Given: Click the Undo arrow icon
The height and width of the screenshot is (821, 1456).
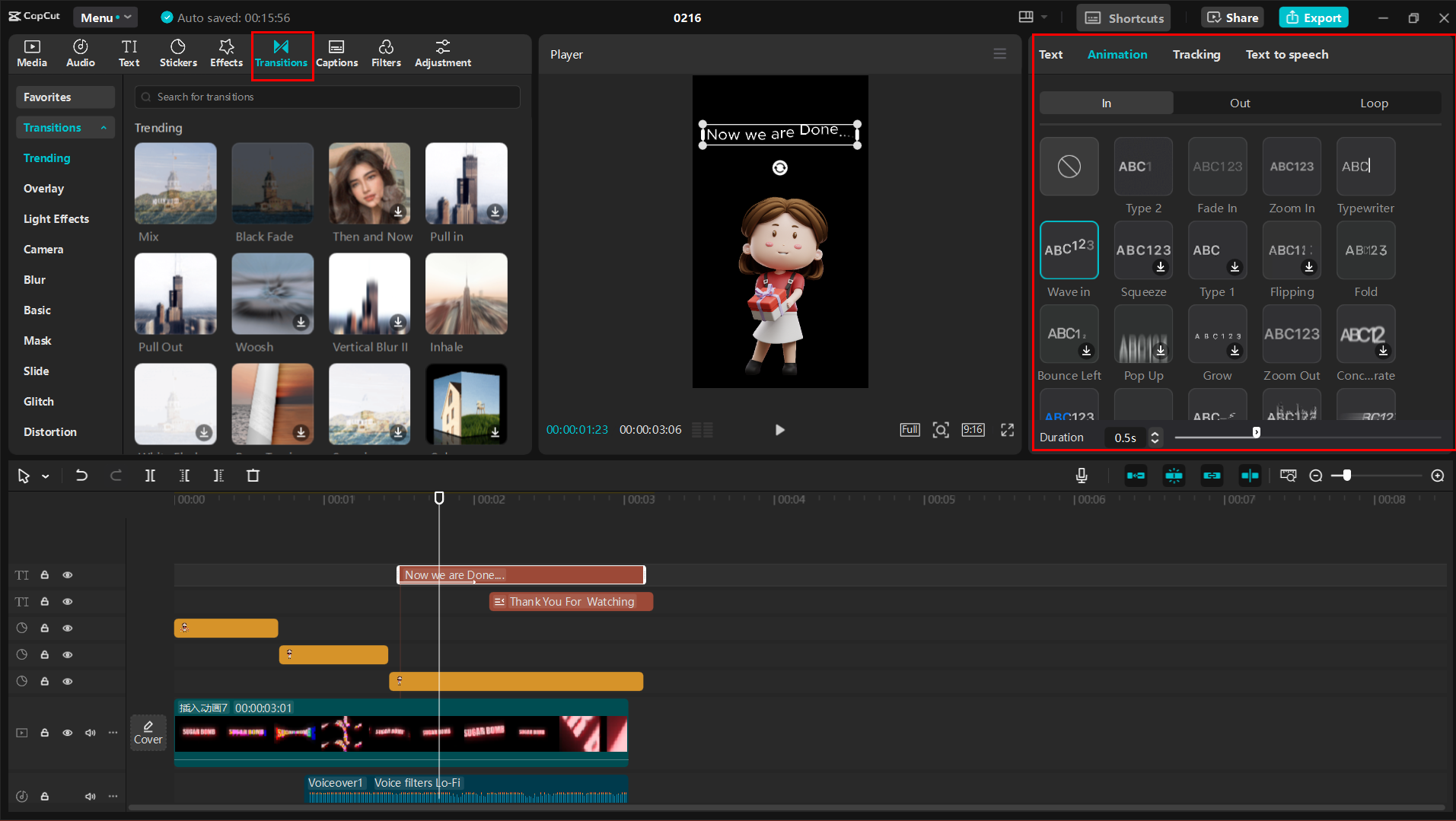Looking at the screenshot, I should [81, 476].
